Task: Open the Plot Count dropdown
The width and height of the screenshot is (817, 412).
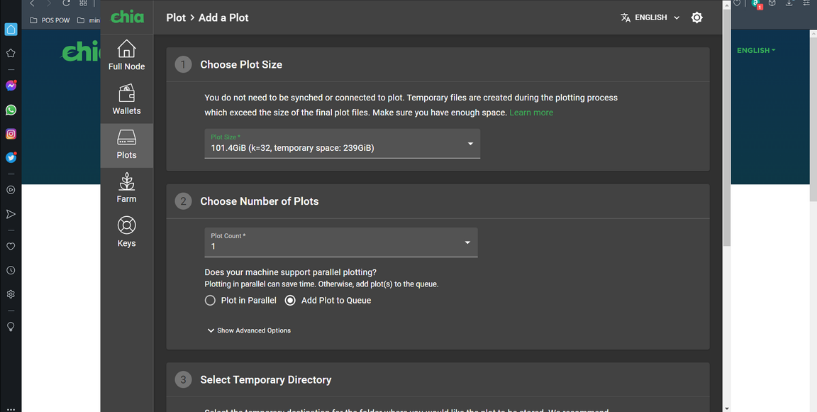Action: tap(341, 243)
